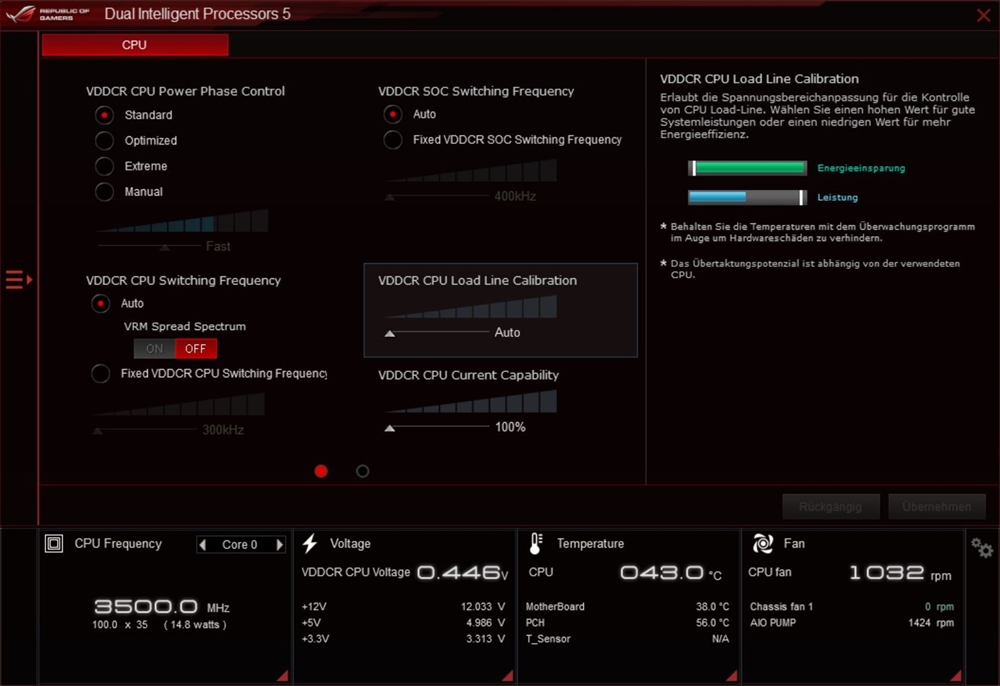The image size is (1000, 686).
Task: Click the CPU temperature 043.0 reading
Action: click(670, 573)
